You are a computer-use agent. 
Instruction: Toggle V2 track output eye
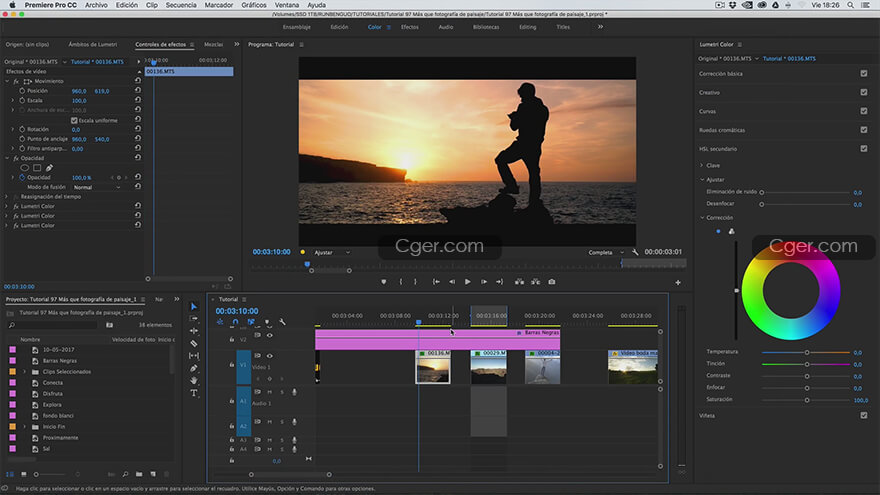[269, 335]
